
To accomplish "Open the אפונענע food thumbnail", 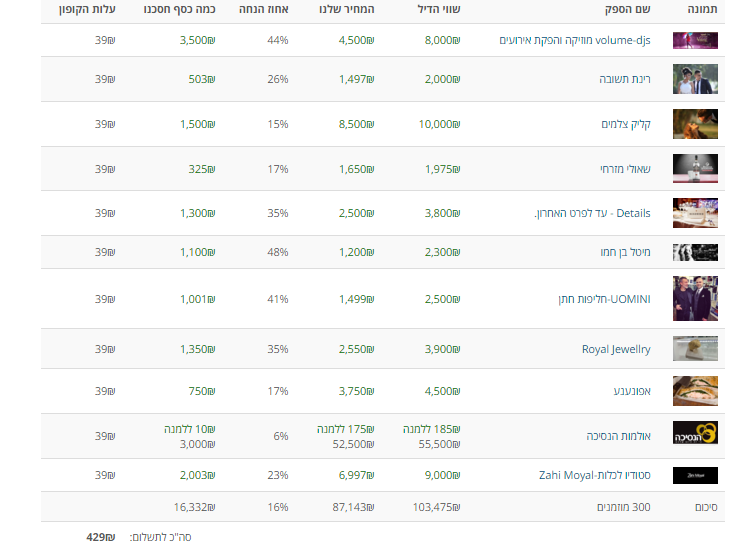I will 695,391.
